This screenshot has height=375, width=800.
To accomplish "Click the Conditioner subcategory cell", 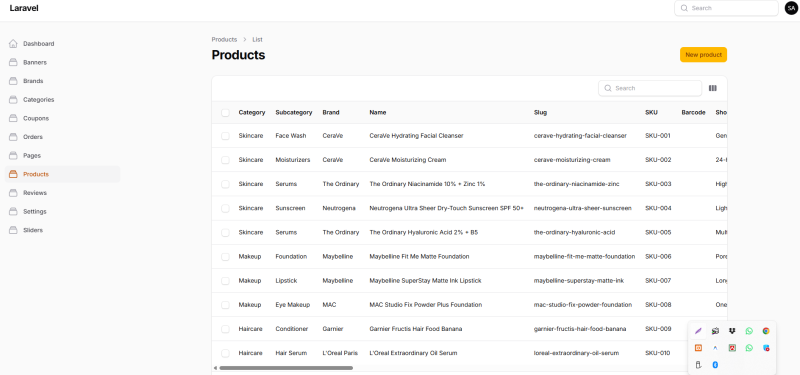I will click(292, 329).
